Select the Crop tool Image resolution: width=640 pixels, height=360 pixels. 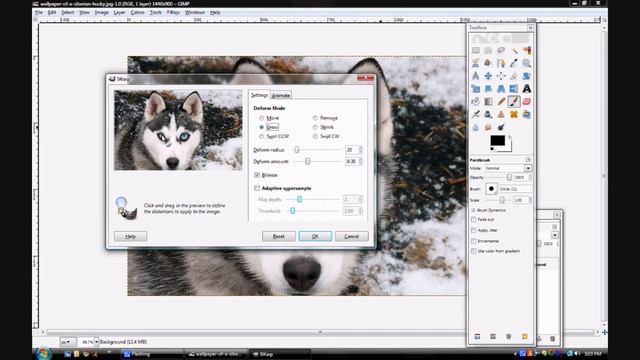pyautogui.click(x=514, y=76)
